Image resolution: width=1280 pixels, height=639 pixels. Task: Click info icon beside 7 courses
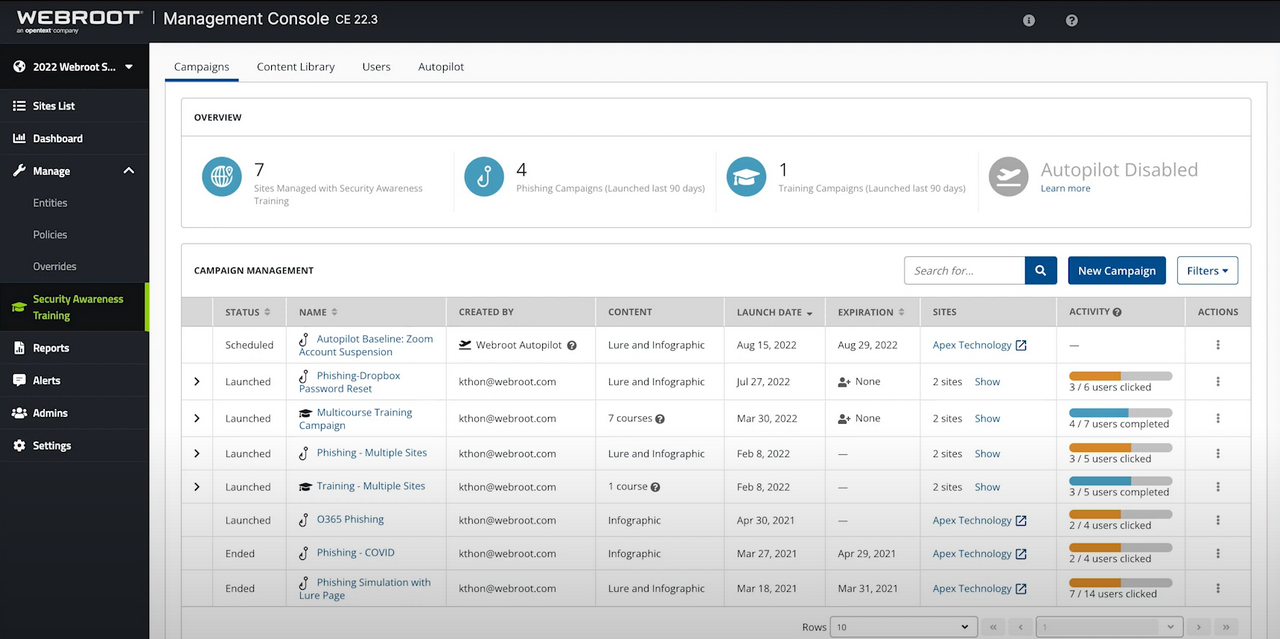[660, 419]
